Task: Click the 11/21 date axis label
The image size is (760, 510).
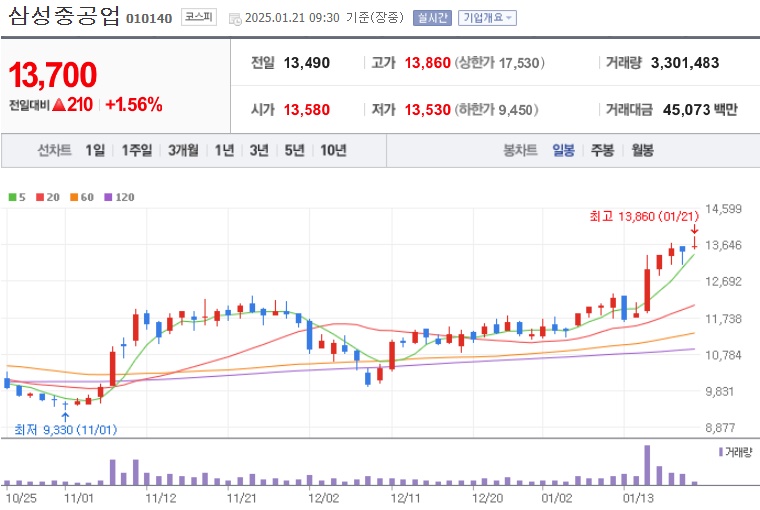Action: [241, 498]
